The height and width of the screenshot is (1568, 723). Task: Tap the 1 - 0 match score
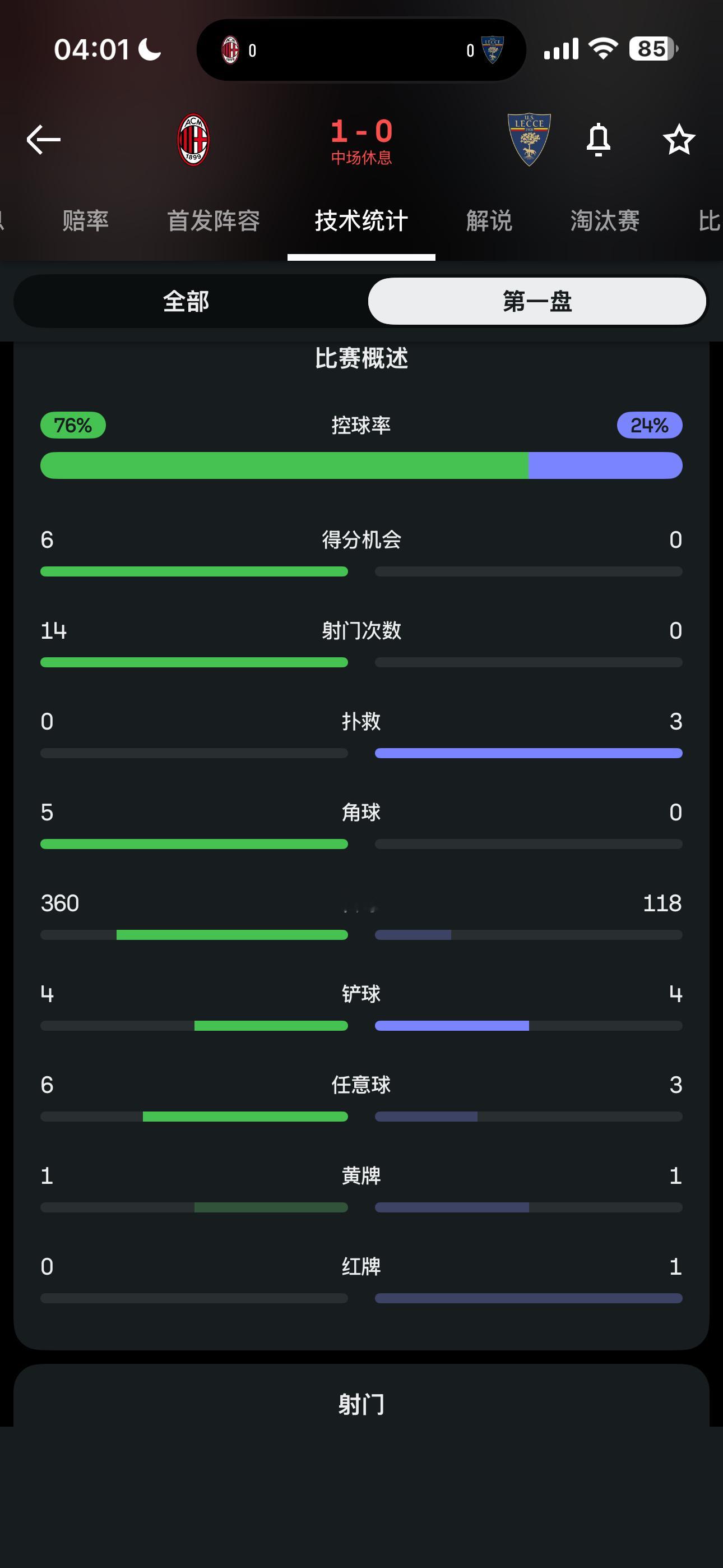point(361,131)
